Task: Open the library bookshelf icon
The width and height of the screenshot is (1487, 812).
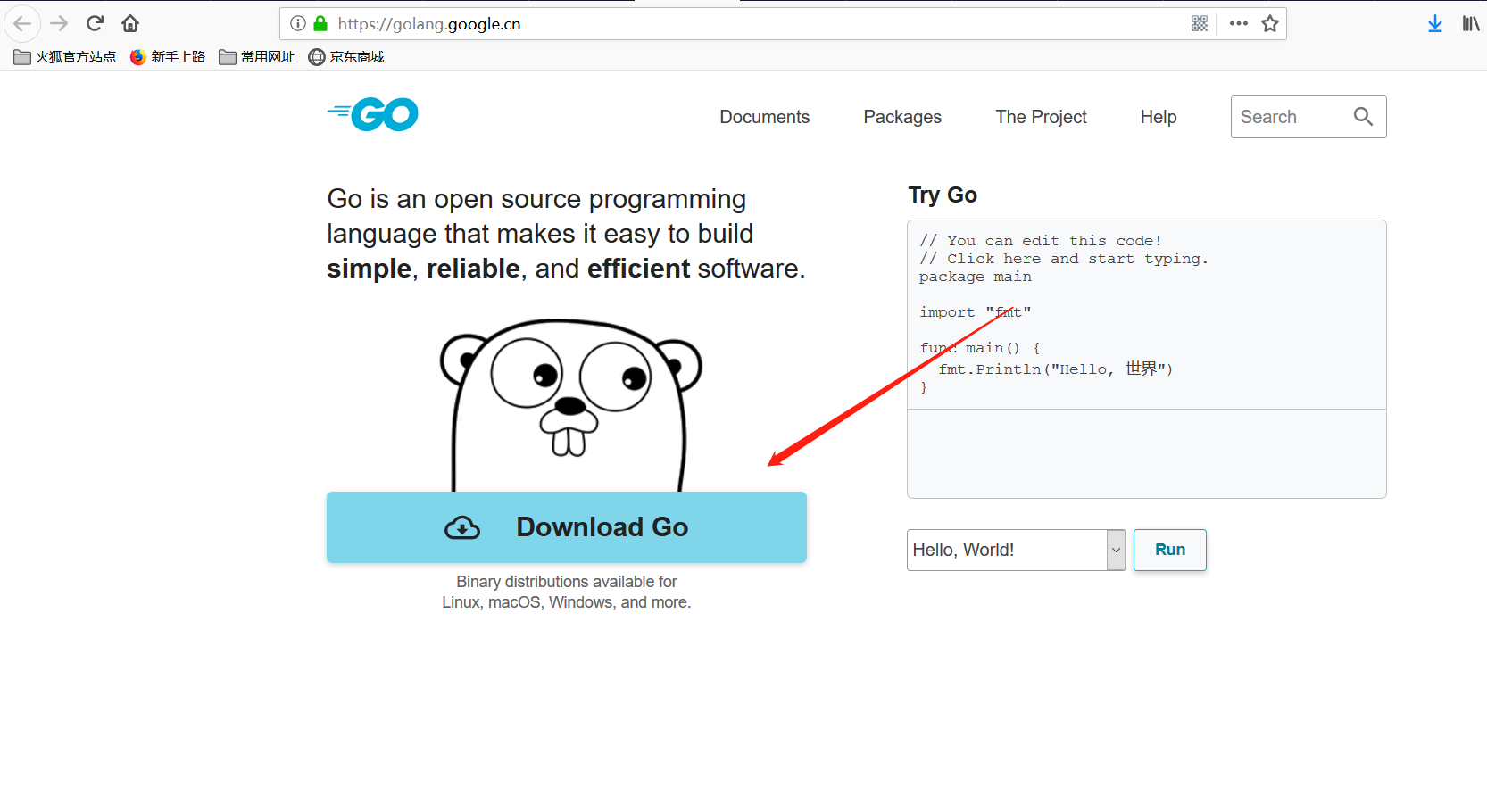Action: click(1471, 23)
